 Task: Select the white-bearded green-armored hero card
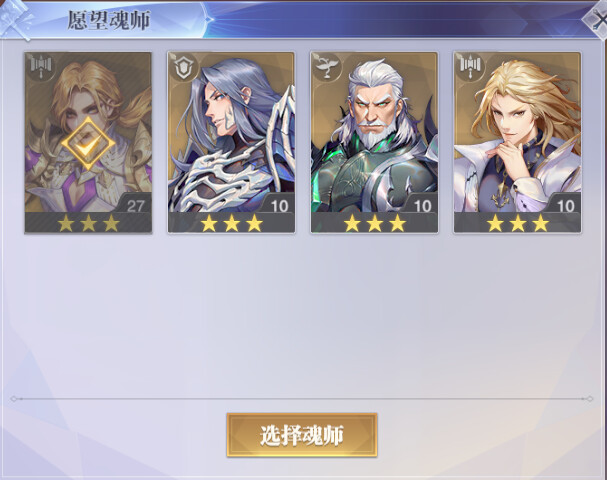(374, 142)
